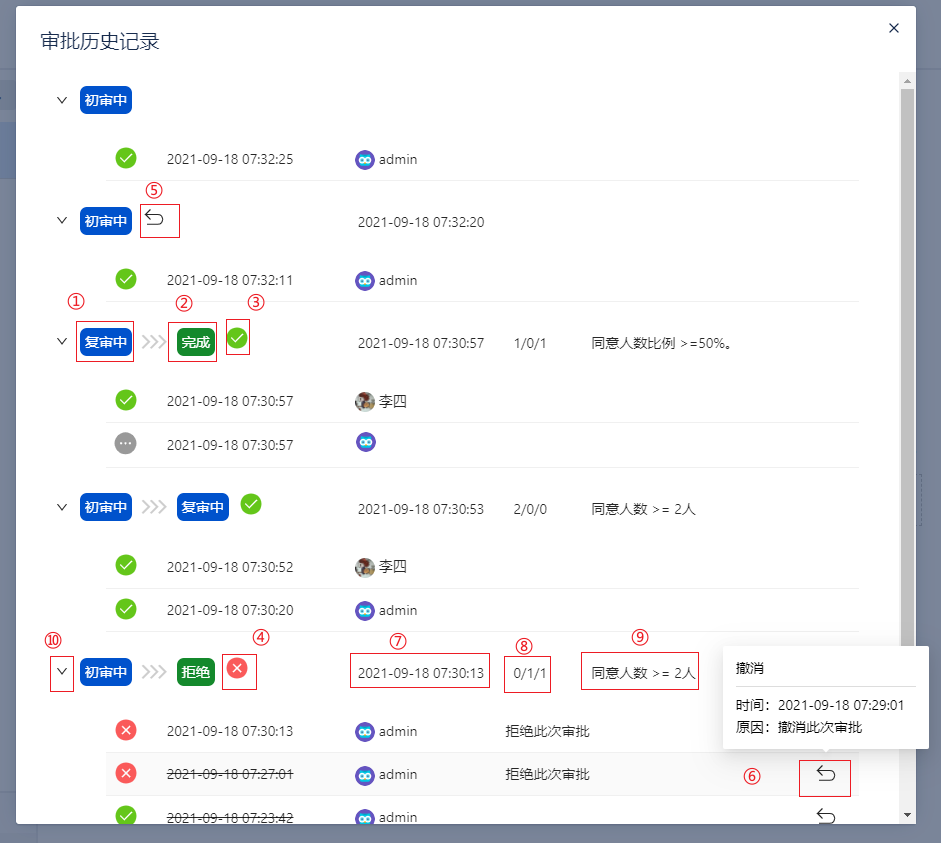Close the 审批历史记录 dialog
Viewport: 941px width, 843px height.
[x=894, y=28]
